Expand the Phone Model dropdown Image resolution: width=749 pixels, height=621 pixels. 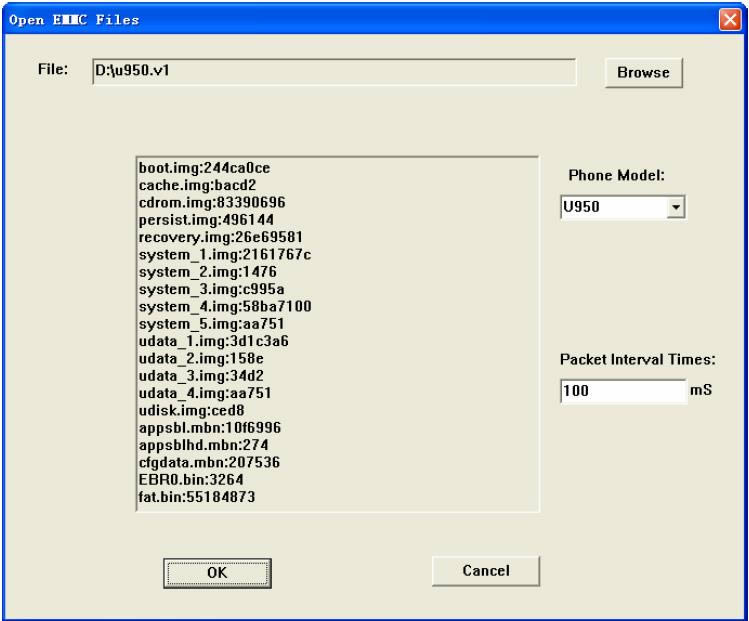tap(675, 207)
